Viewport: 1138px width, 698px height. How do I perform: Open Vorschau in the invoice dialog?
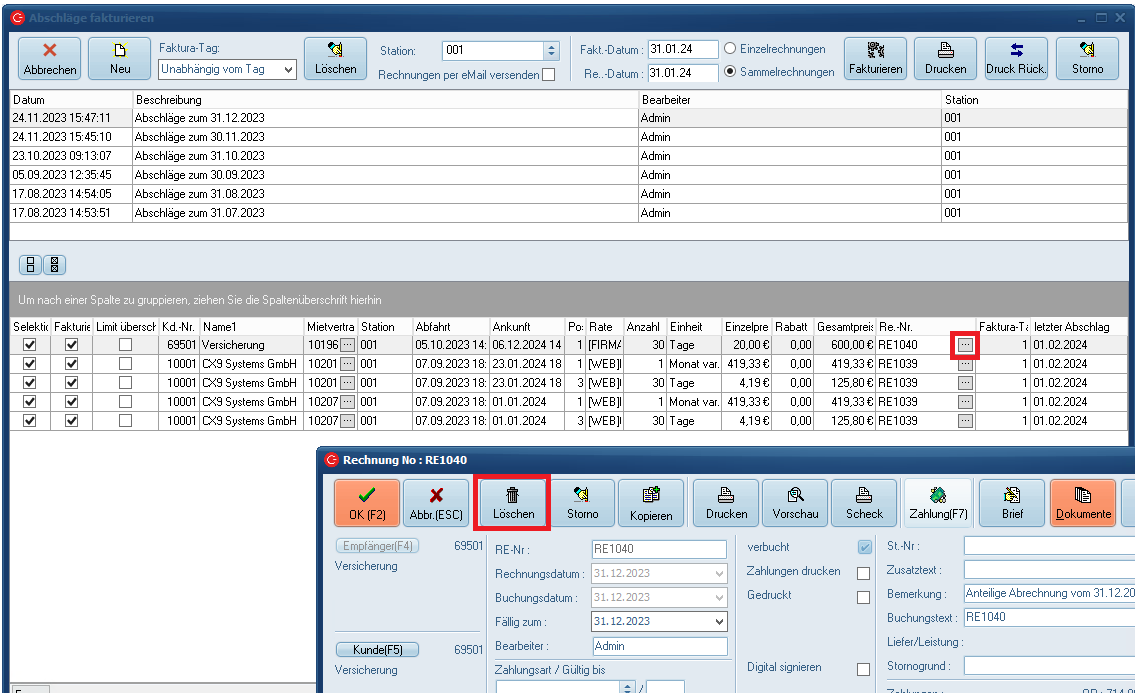tap(795, 503)
